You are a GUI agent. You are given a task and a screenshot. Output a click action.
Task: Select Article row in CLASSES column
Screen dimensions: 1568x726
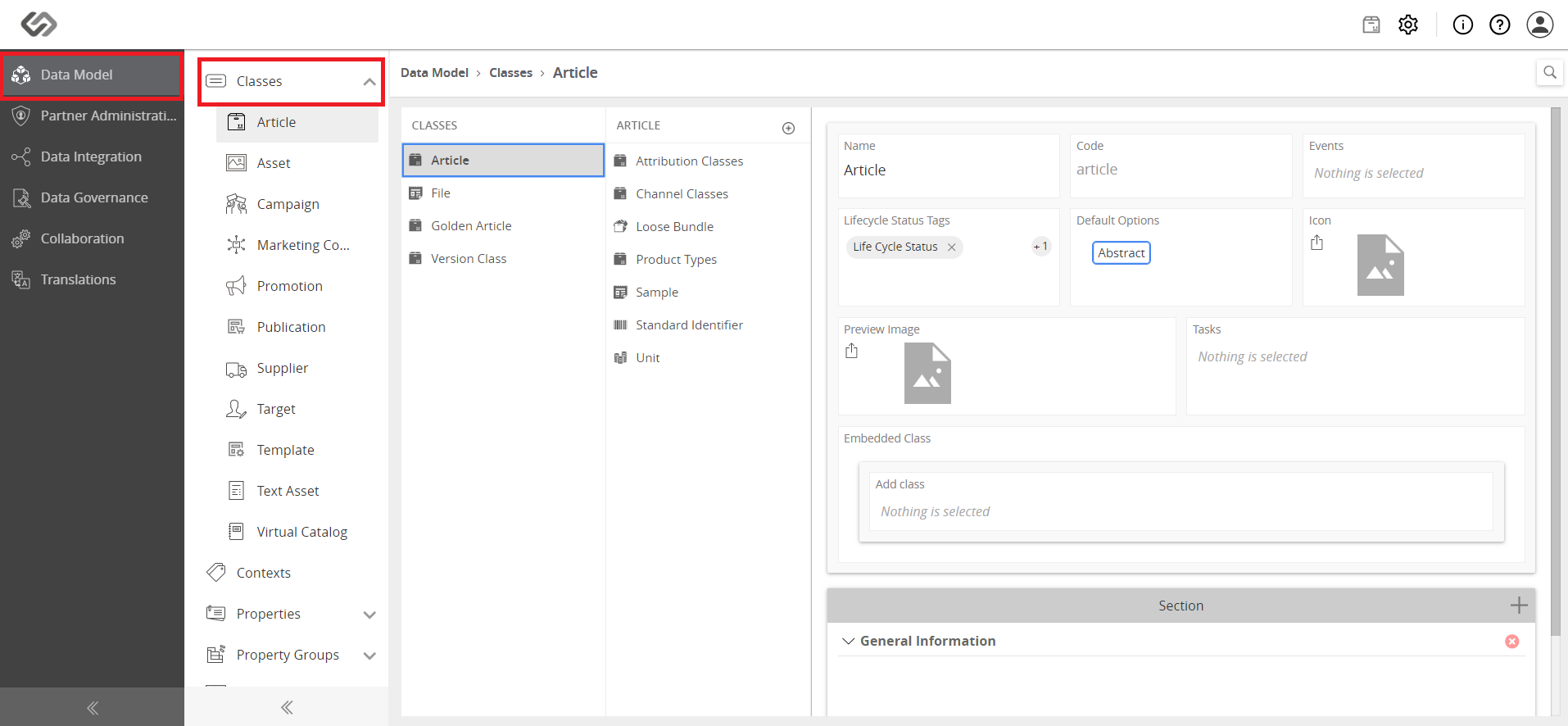[x=503, y=160]
